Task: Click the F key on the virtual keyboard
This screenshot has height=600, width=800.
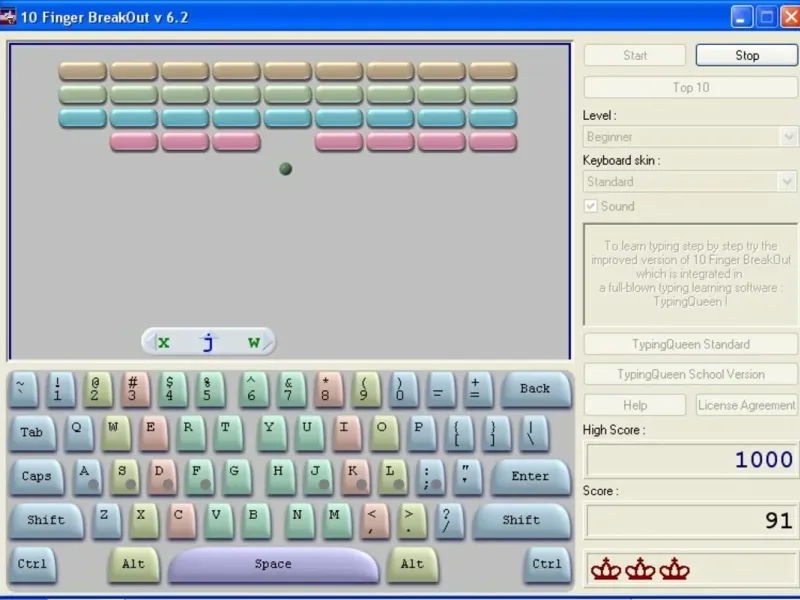Action: (x=199, y=478)
